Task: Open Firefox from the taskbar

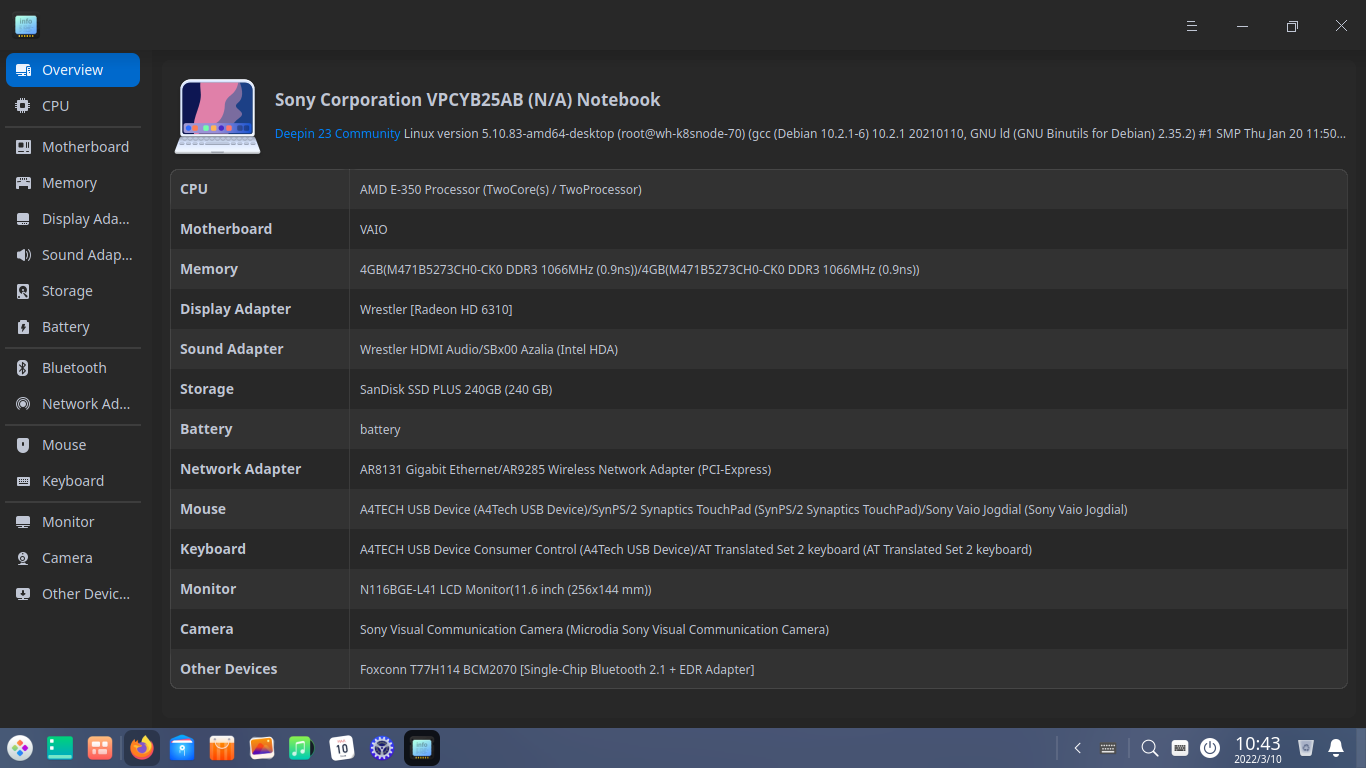Action: (142, 748)
